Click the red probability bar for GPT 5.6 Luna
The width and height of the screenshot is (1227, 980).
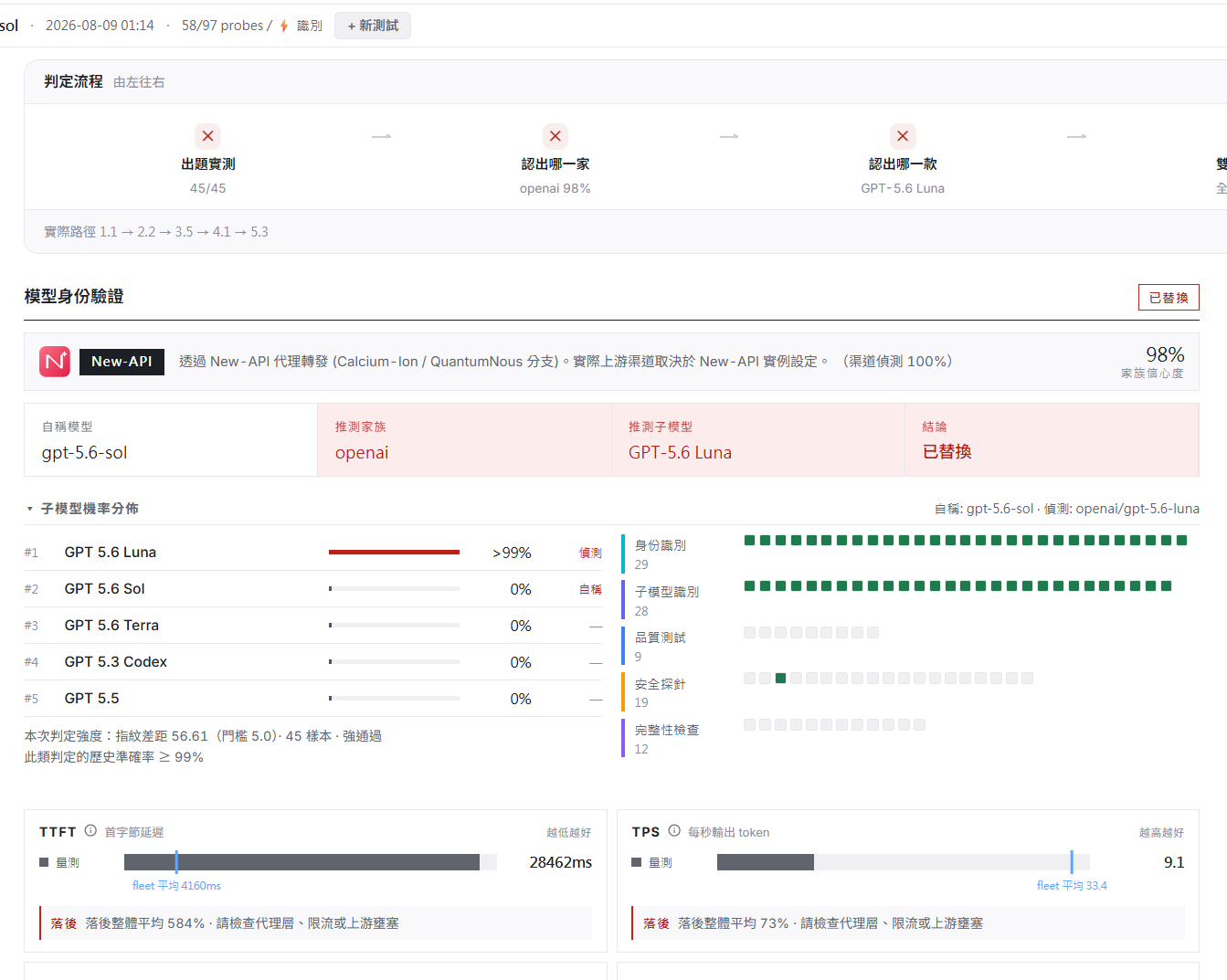(x=394, y=553)
